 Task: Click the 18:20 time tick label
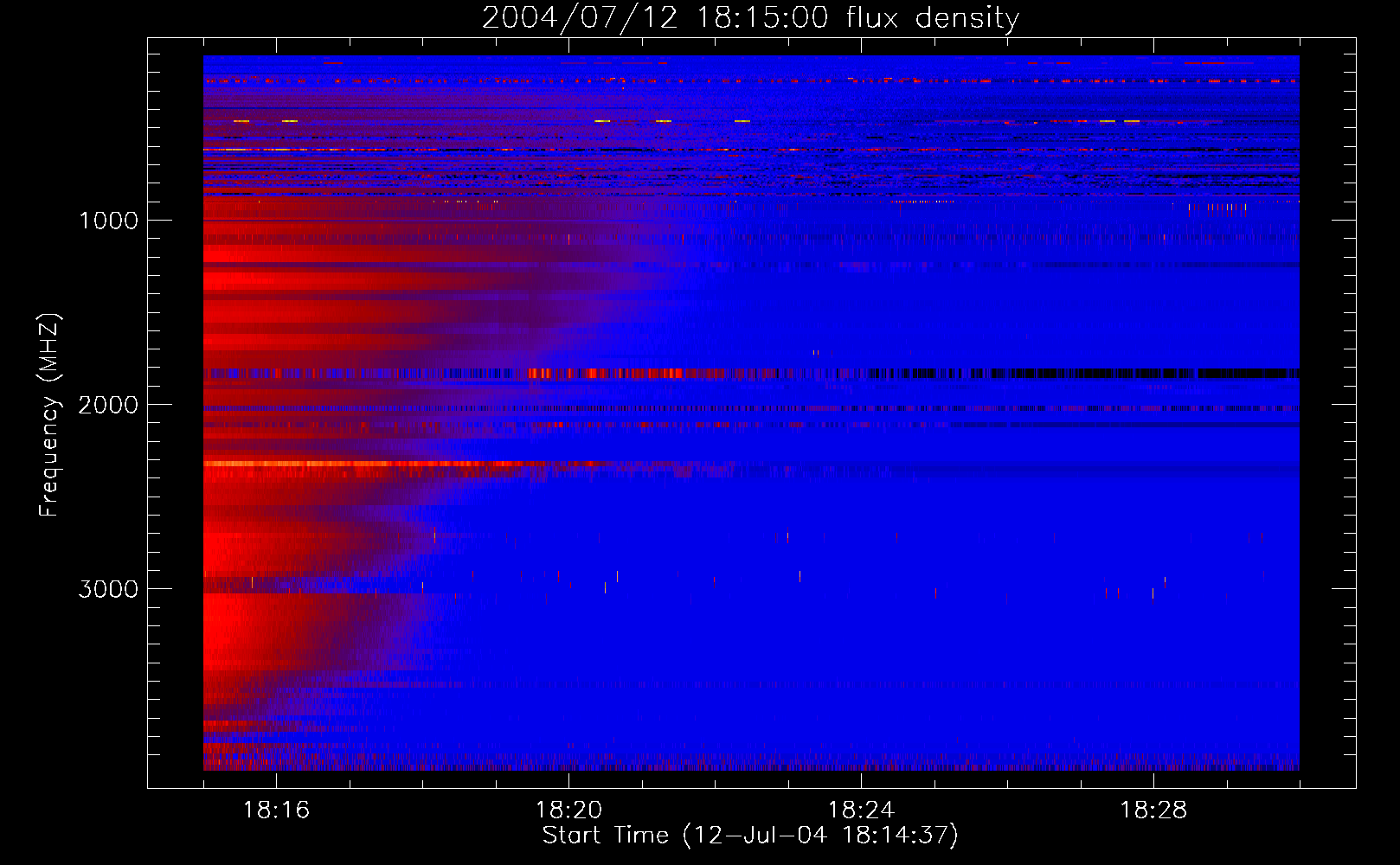(x=568, y=811)
